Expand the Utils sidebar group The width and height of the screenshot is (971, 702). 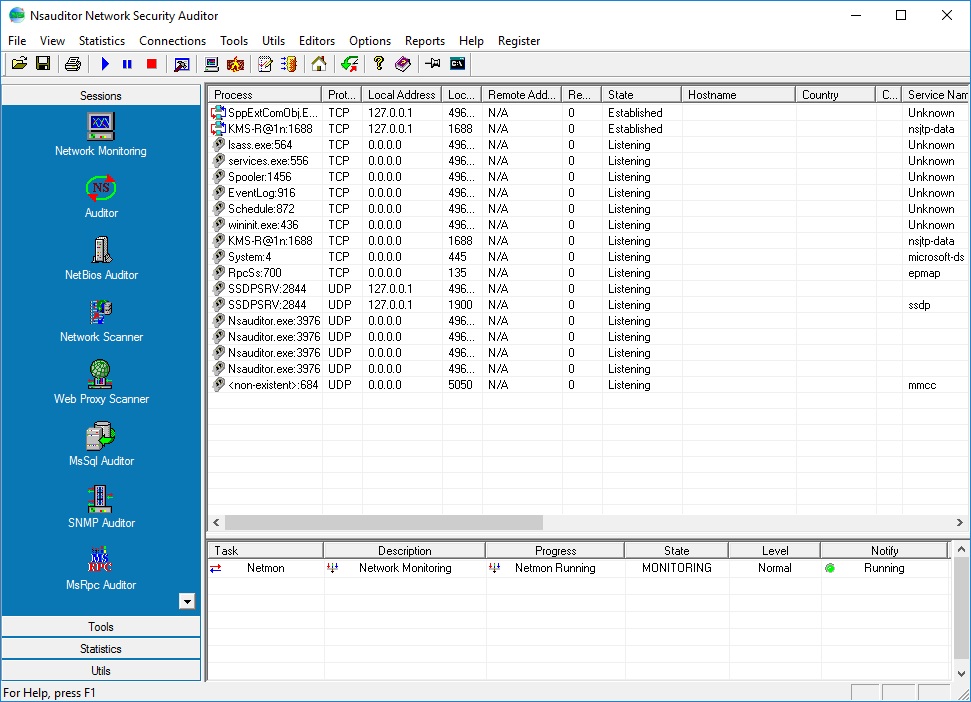tap(101, 670)
